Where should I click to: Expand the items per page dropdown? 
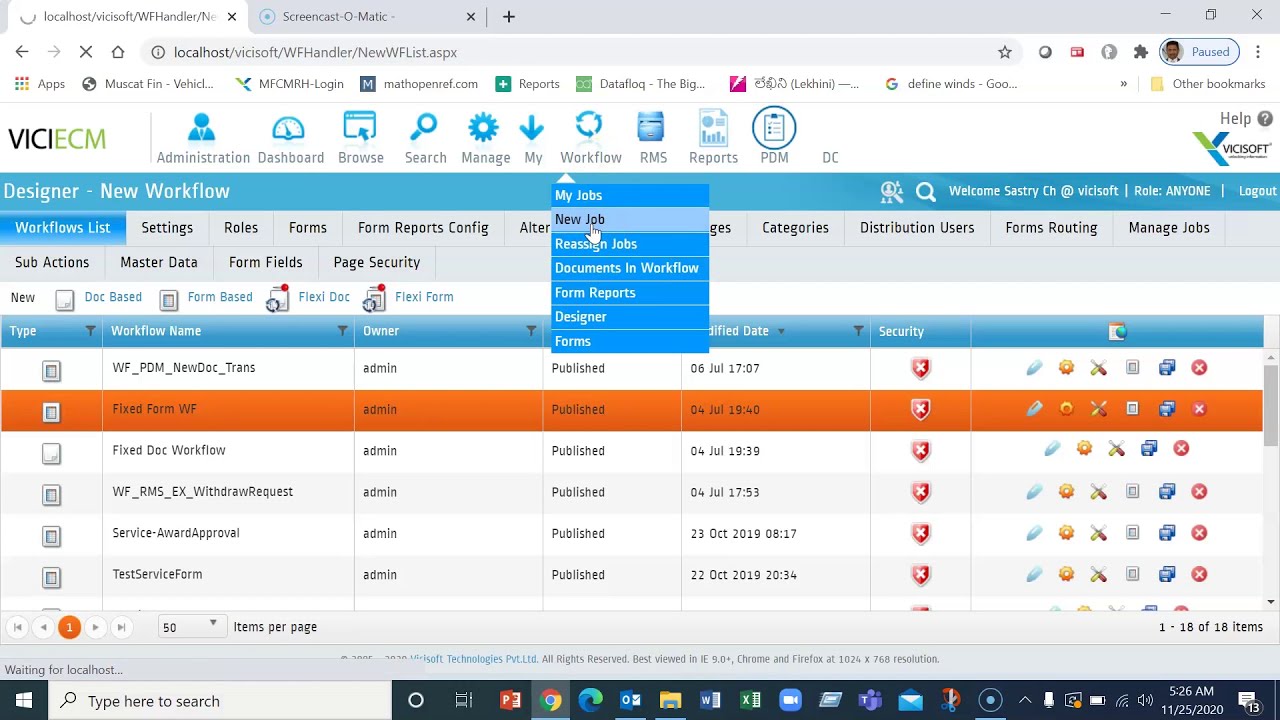213,625
